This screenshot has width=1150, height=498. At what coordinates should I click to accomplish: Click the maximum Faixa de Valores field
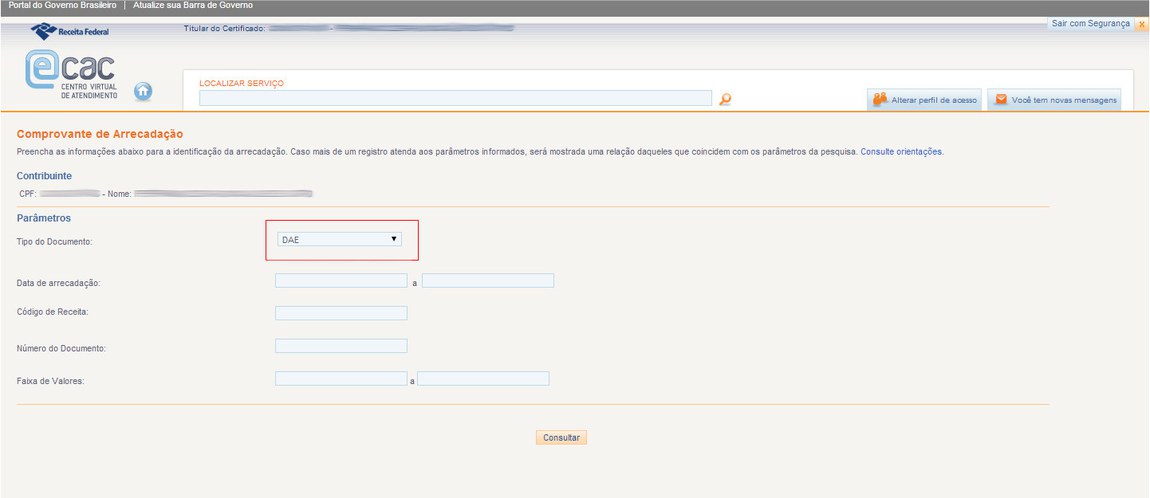coord(483,379)
